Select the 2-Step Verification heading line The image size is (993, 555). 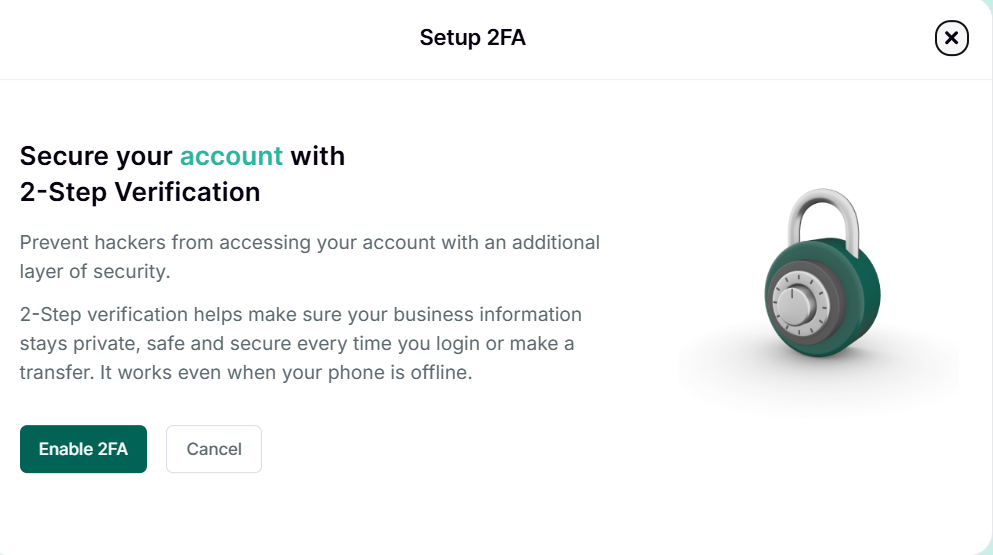(140, 192)
